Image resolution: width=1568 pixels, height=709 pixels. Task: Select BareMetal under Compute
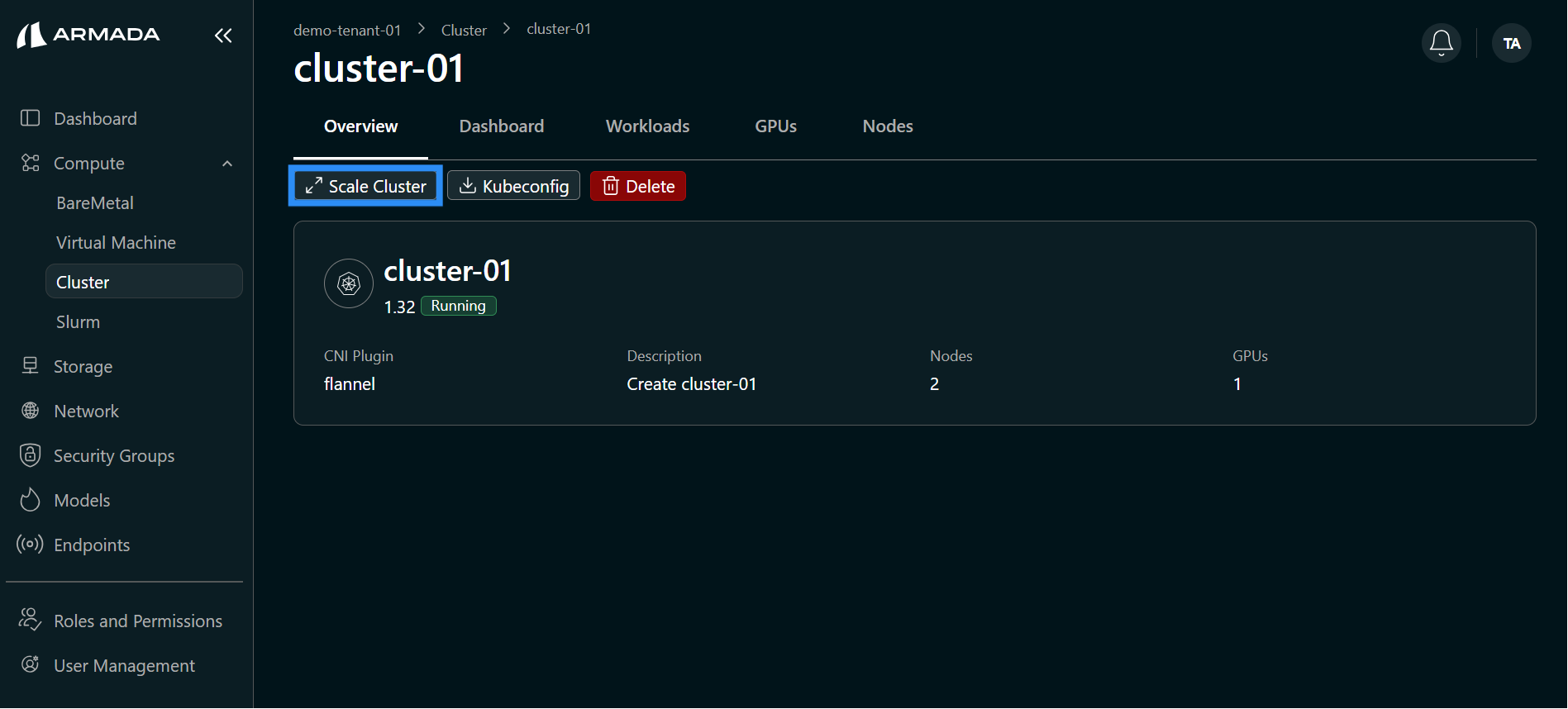click(x=95, y=203)
